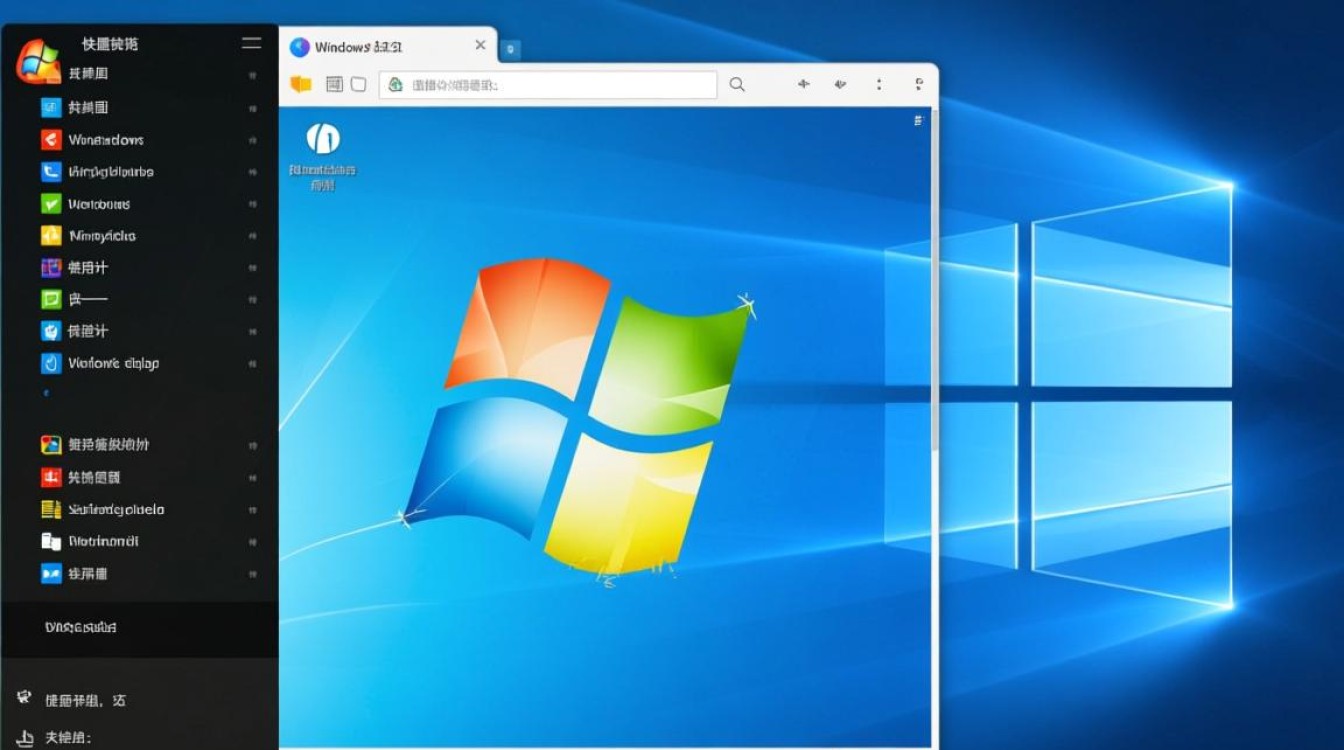1344x750 pixels.
Task: Click the white circular desktop shortcut icon
Action: coord(322,138)
